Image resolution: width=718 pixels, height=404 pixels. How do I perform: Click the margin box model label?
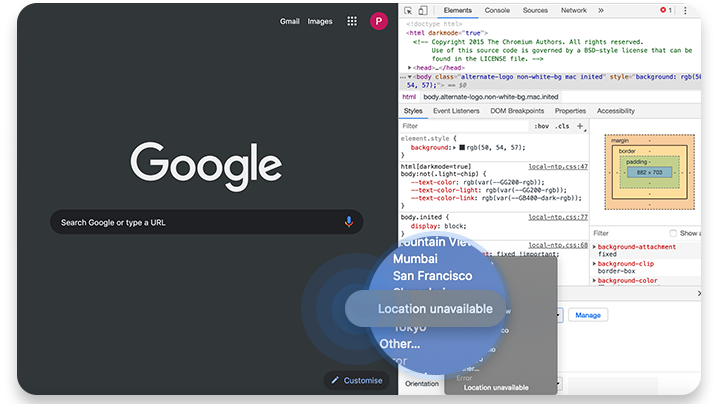tap(620, 141)
